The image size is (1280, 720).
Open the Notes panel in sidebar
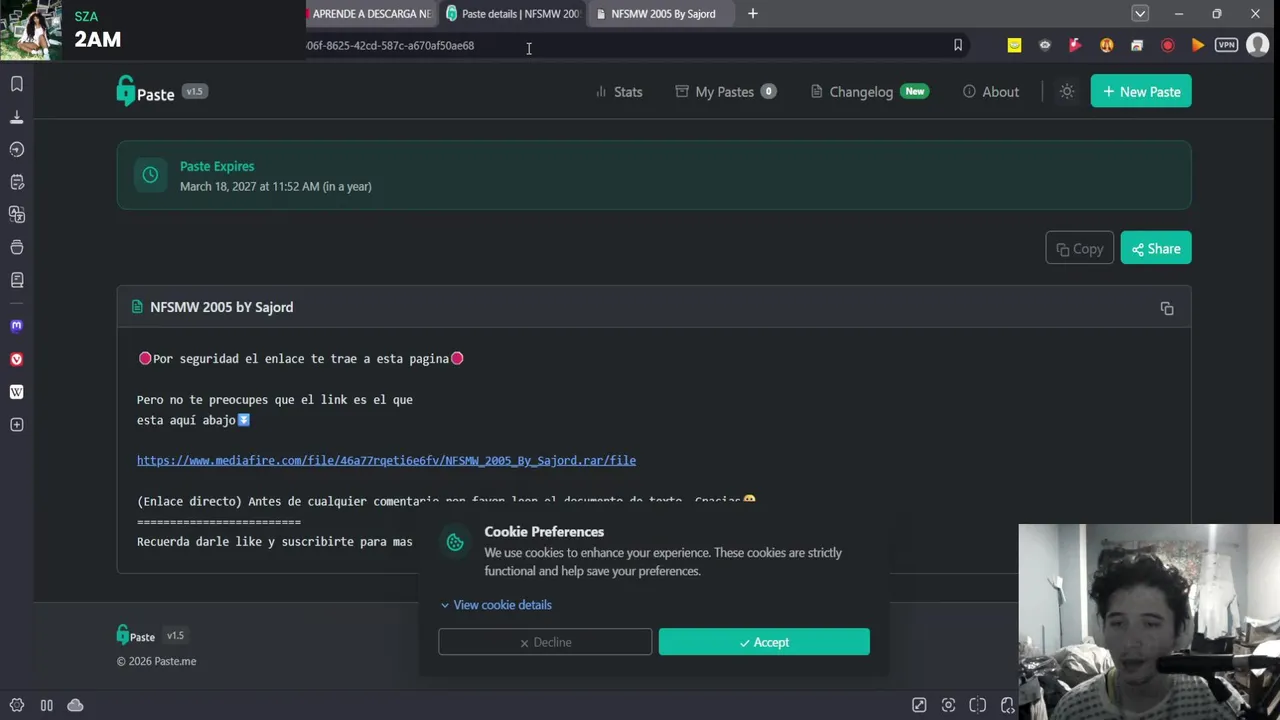tap(16, 182)
